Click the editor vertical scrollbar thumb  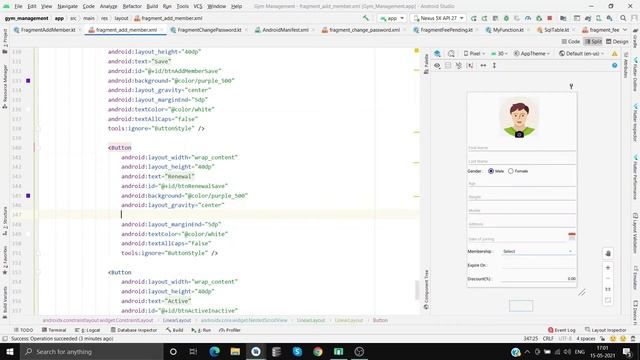click(417, 289)
